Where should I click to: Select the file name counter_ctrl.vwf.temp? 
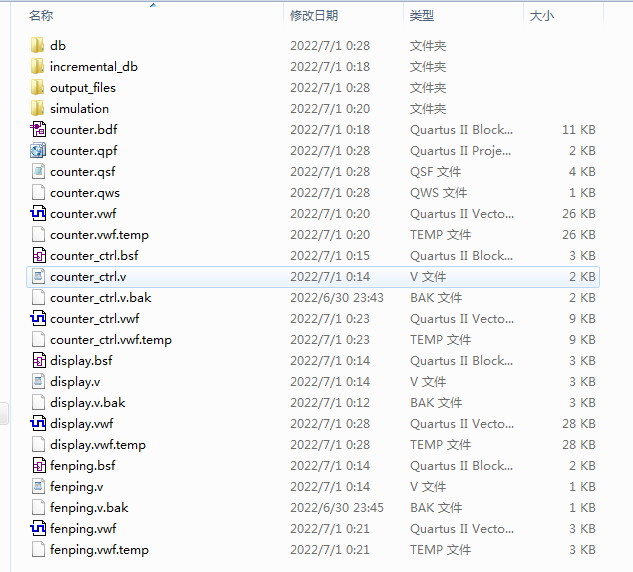click(111, 340)
